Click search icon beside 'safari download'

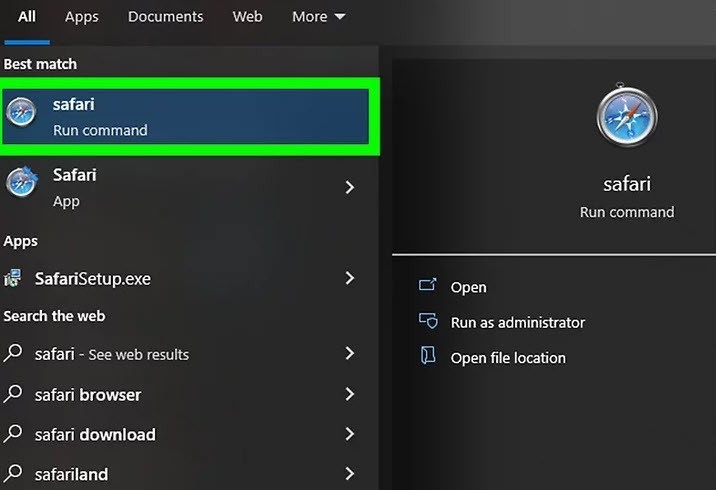[13, 433]
